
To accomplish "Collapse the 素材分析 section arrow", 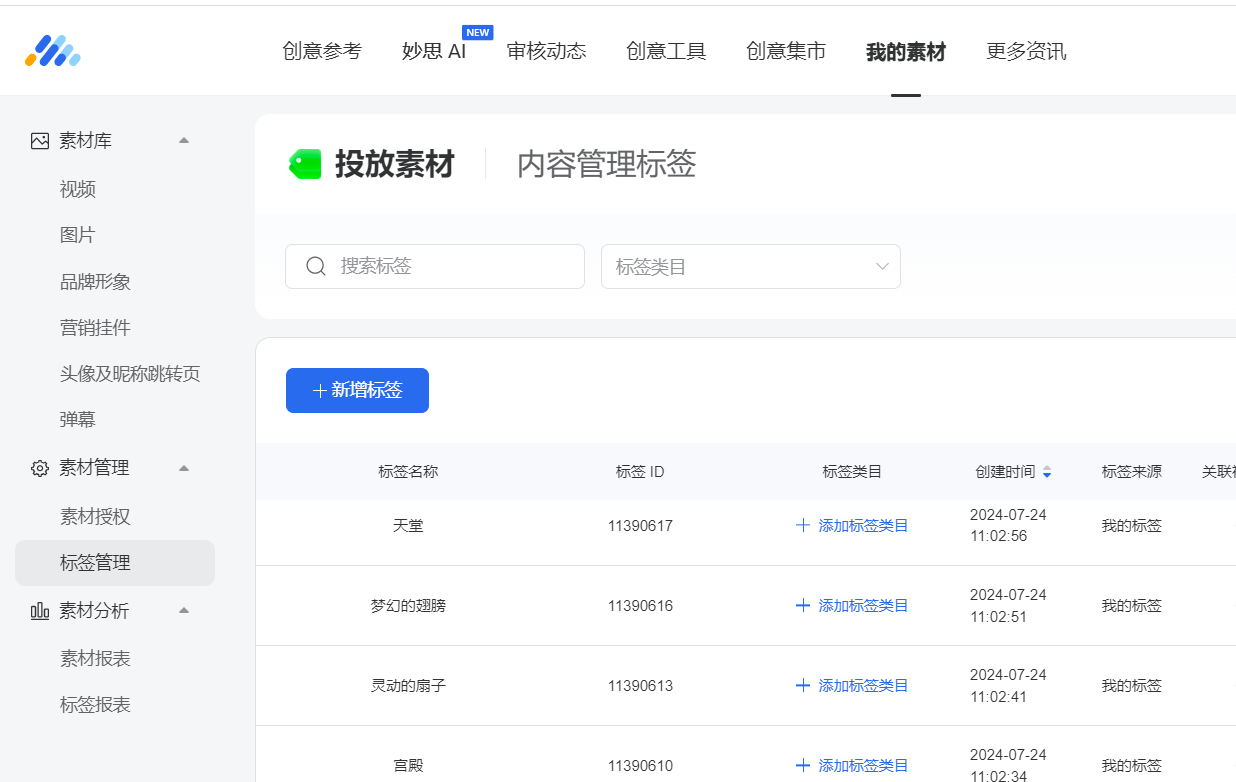I will coord(184,610).
